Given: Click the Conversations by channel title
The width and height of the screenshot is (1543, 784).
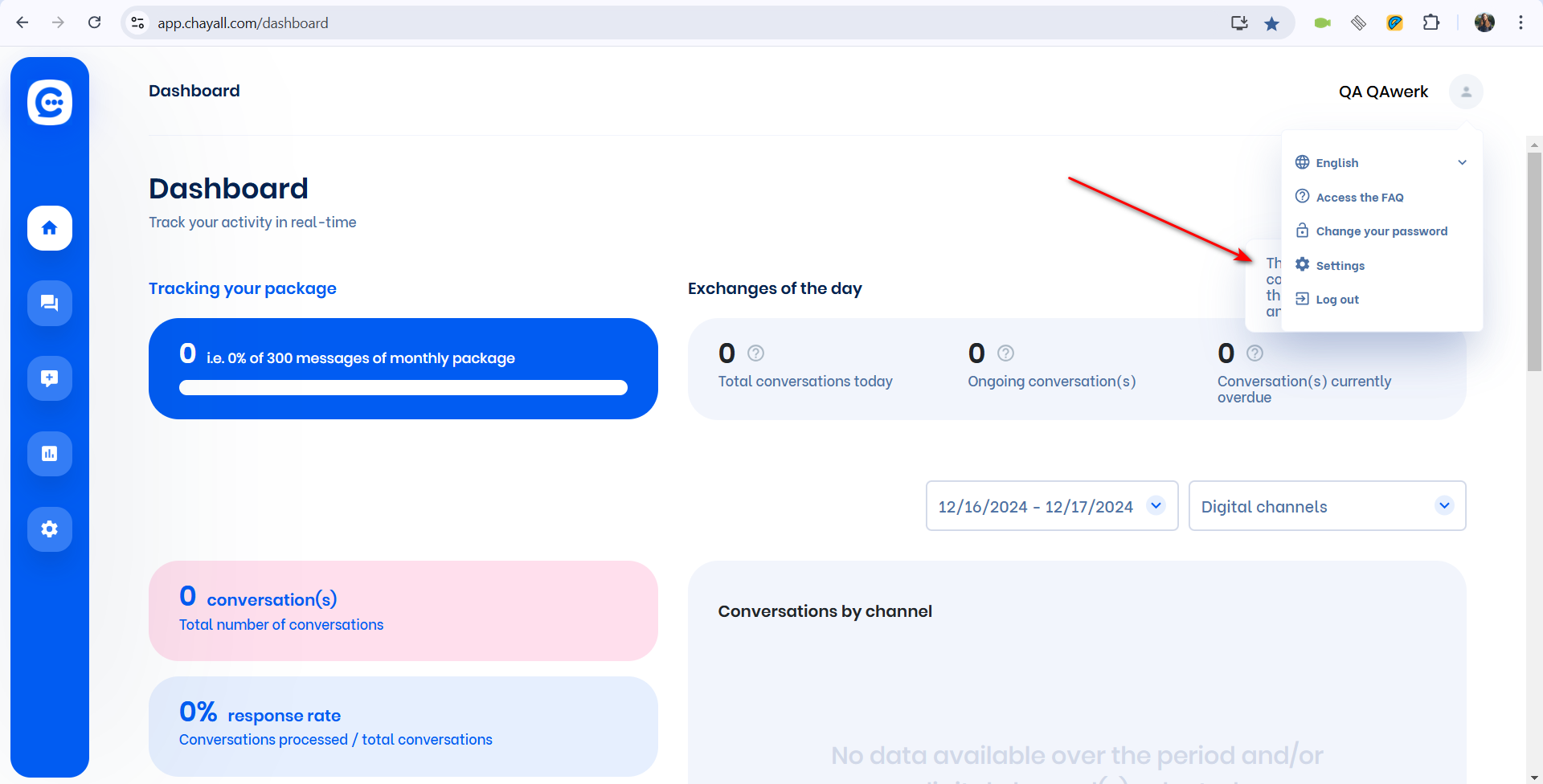Looking at the screenshot, I should (x=825, y=611).
